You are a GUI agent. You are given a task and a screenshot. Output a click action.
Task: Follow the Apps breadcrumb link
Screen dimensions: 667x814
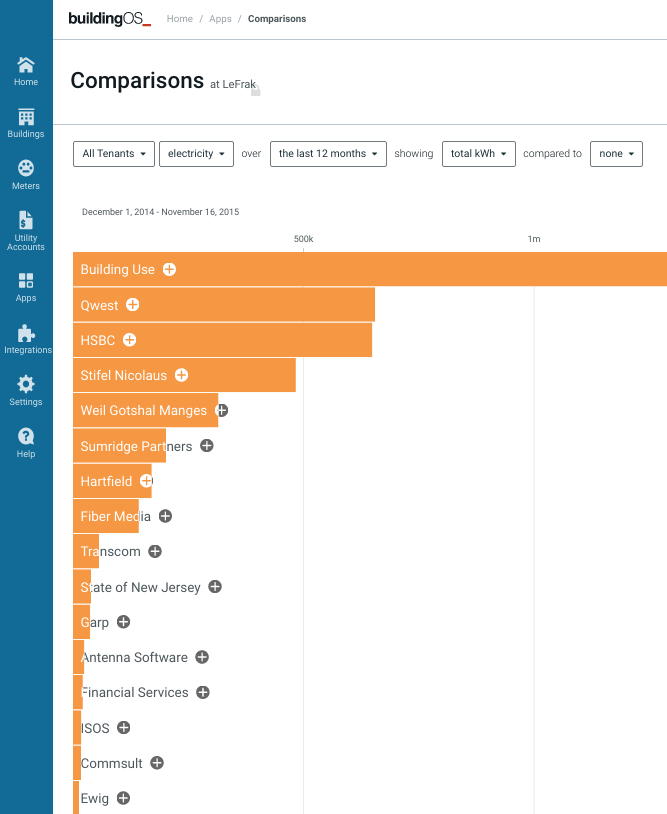220,19
